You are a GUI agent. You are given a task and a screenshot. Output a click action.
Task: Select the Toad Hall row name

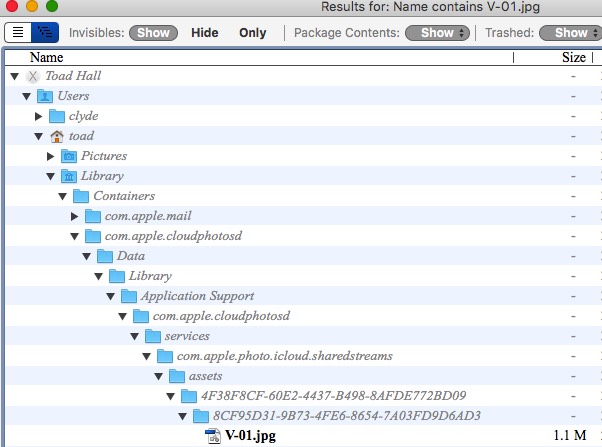point(73,76)
